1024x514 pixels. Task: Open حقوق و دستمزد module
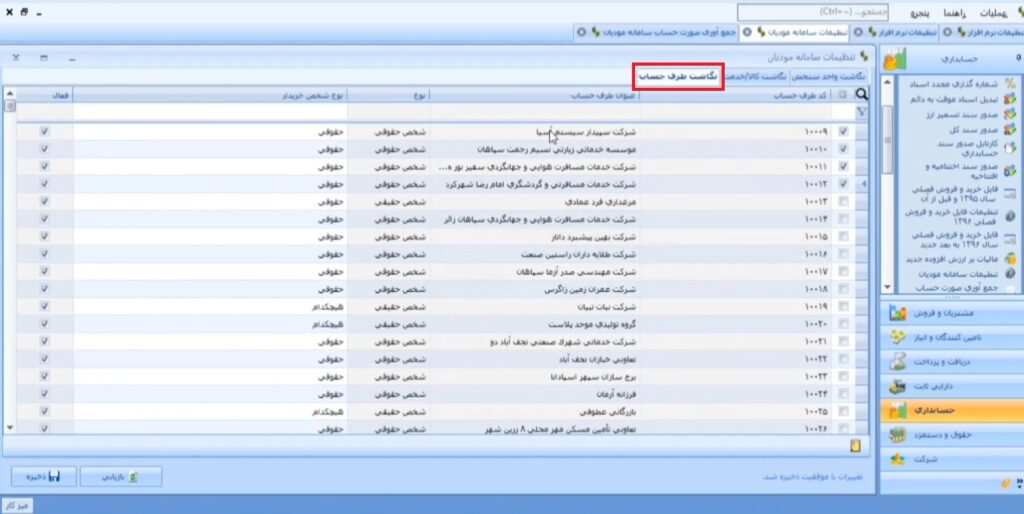(x=950, y=435)
